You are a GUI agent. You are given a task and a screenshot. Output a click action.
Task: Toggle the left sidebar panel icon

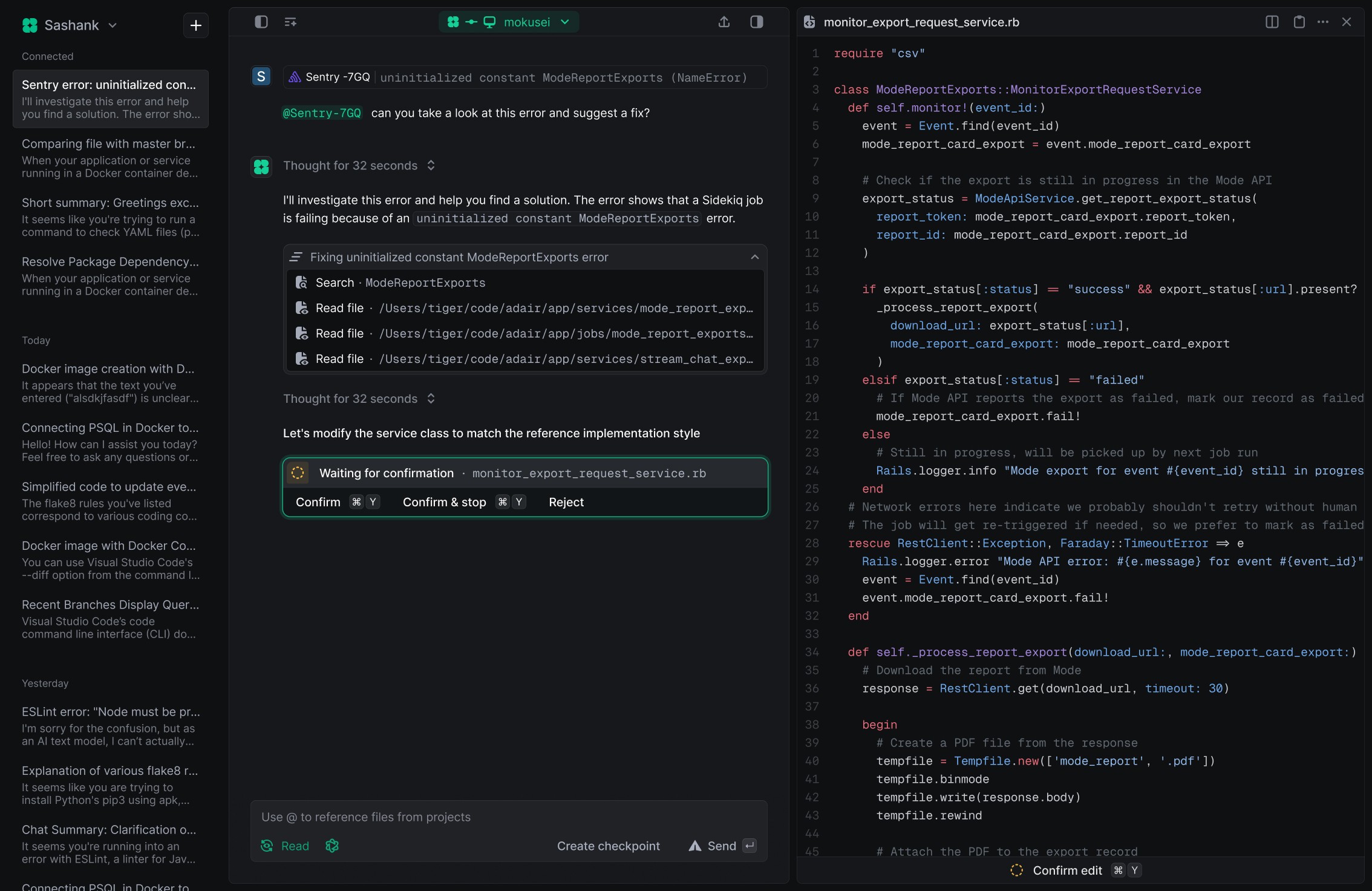(261, 22)
